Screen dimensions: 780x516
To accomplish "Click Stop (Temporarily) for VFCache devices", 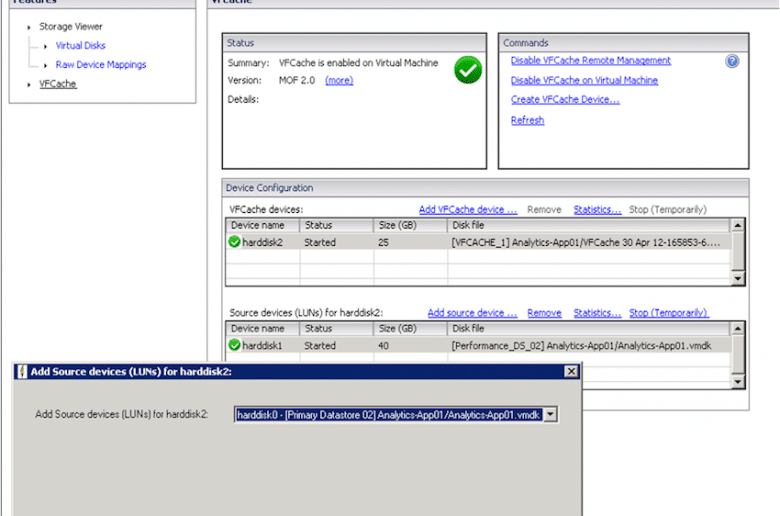I will click(668, 209).
